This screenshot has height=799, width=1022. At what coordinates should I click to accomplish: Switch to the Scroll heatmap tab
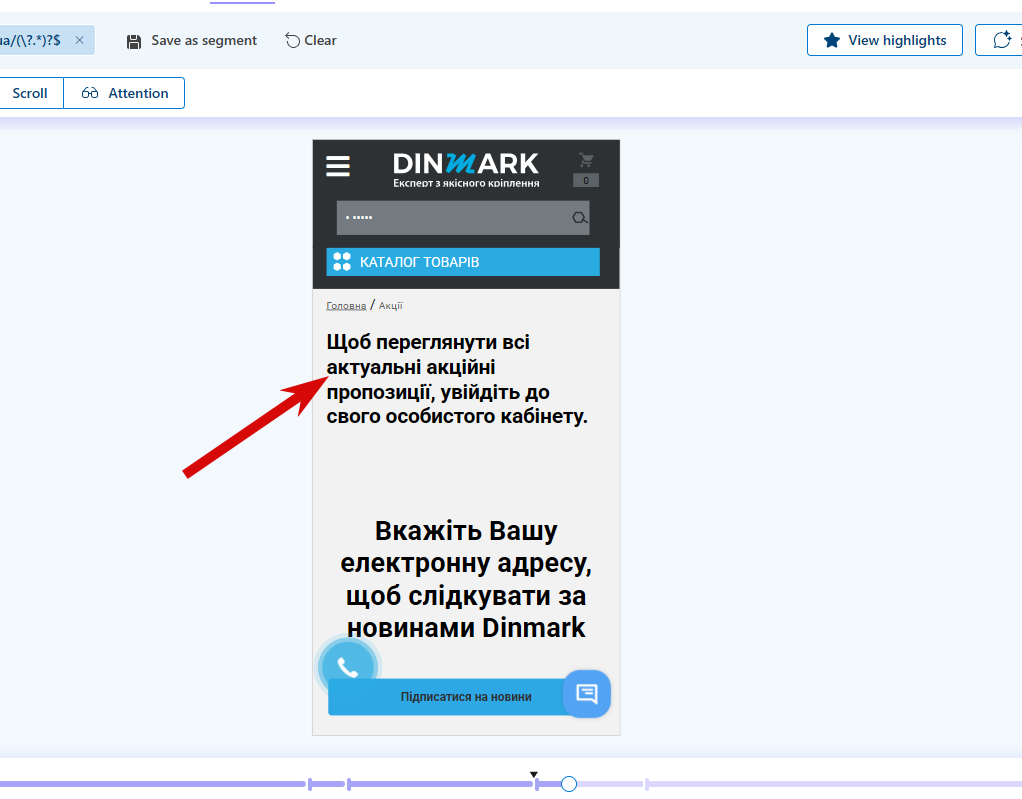click(30, 93)
